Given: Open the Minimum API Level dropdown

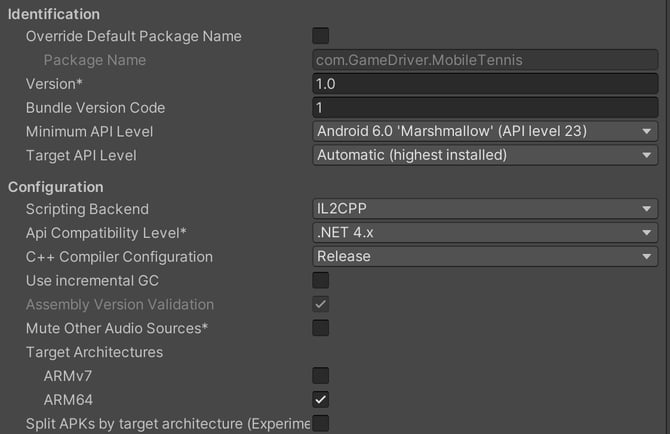Looking at the screenshot, I should 485,132.
